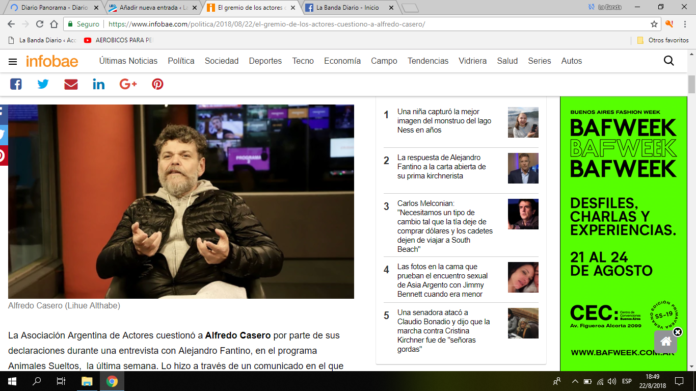Viewport: 696px width, 391px height.
Task: Click the orange extension icon in toolbar
Action: (x=669, y=24)
